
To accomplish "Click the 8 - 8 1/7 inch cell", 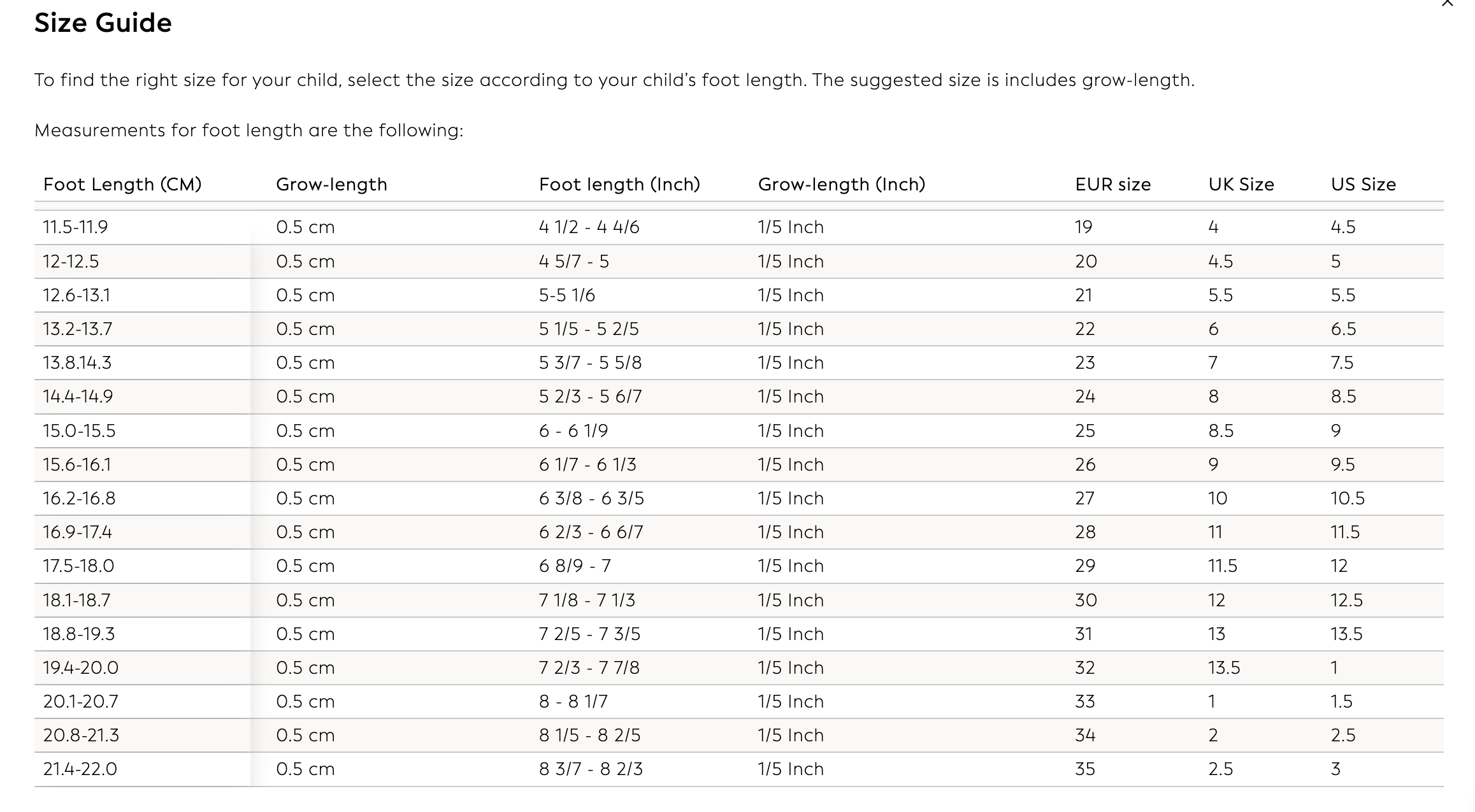I will point(573,702).
